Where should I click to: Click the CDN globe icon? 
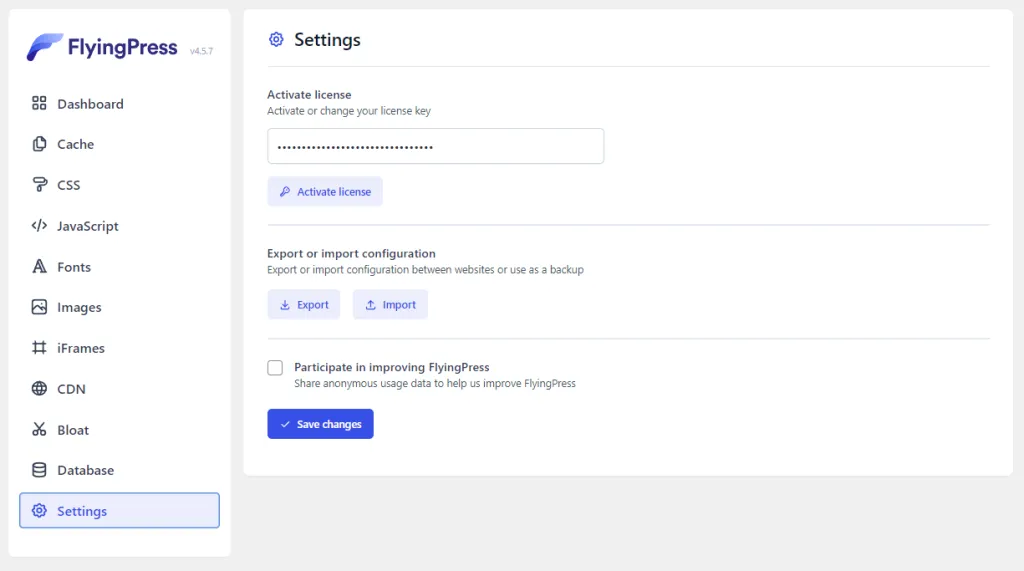[39, 389]
